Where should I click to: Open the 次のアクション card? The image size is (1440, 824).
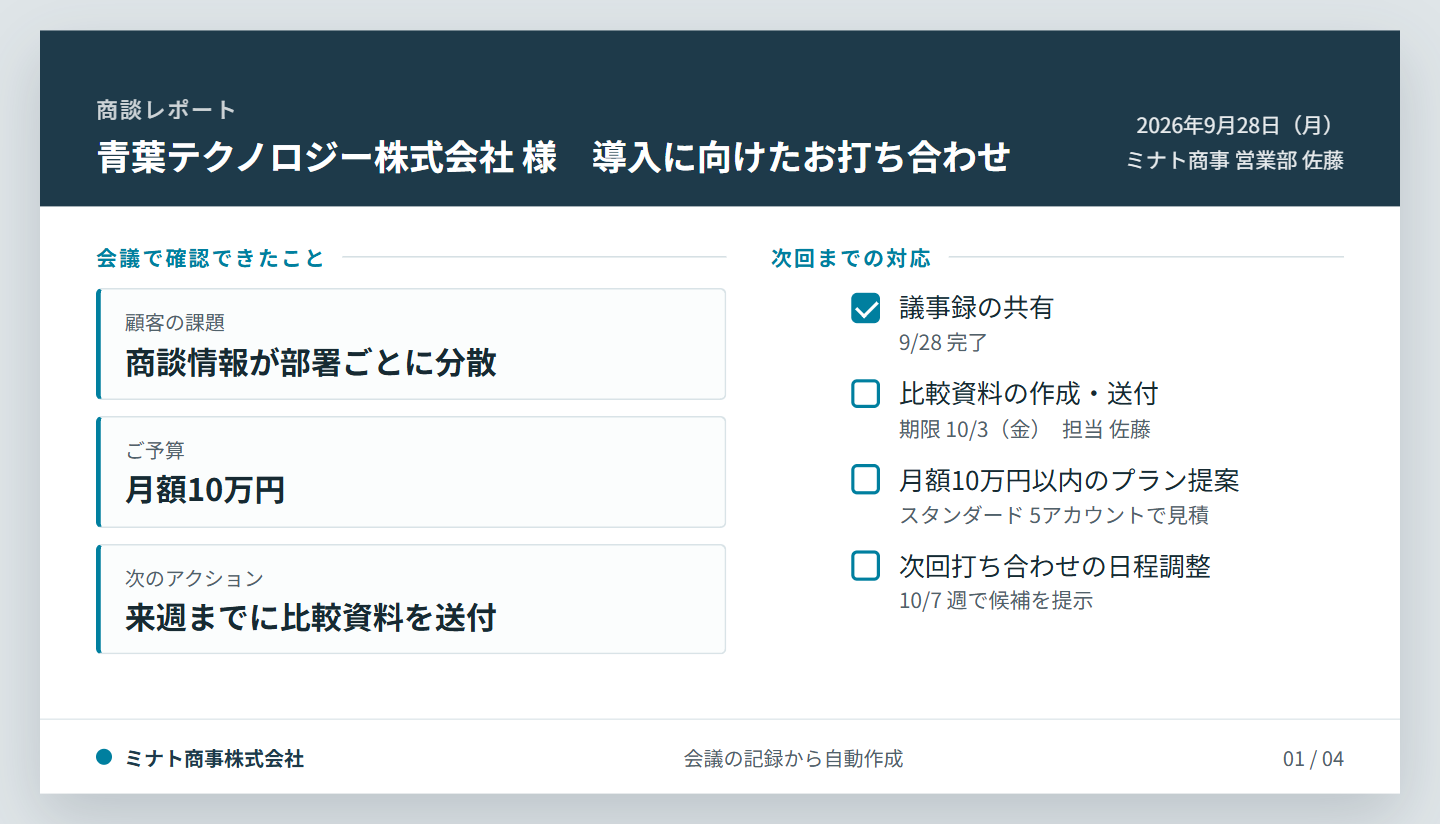(x=411, y=599)
